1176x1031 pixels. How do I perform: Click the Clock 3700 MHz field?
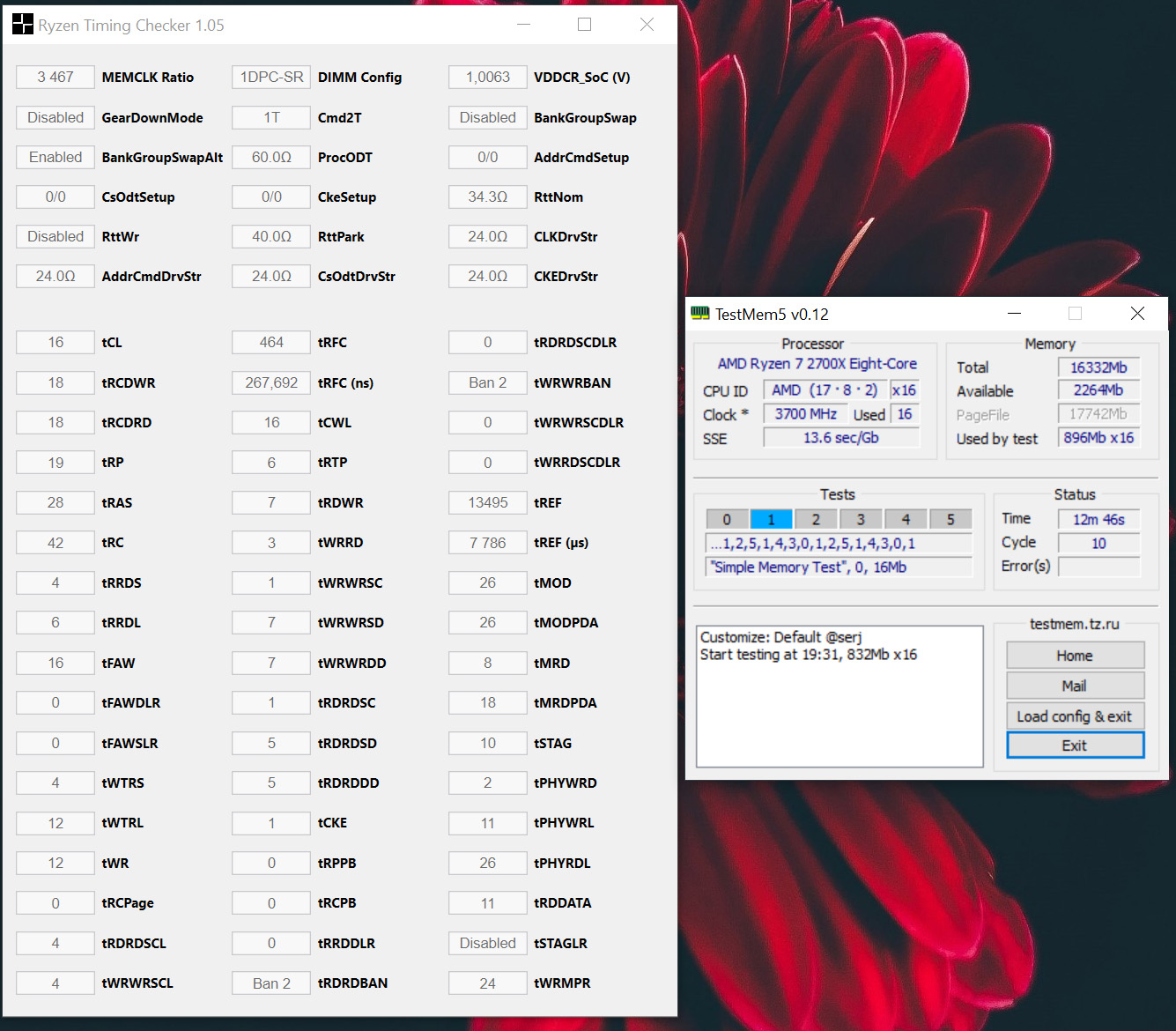[x=805, y=414]
